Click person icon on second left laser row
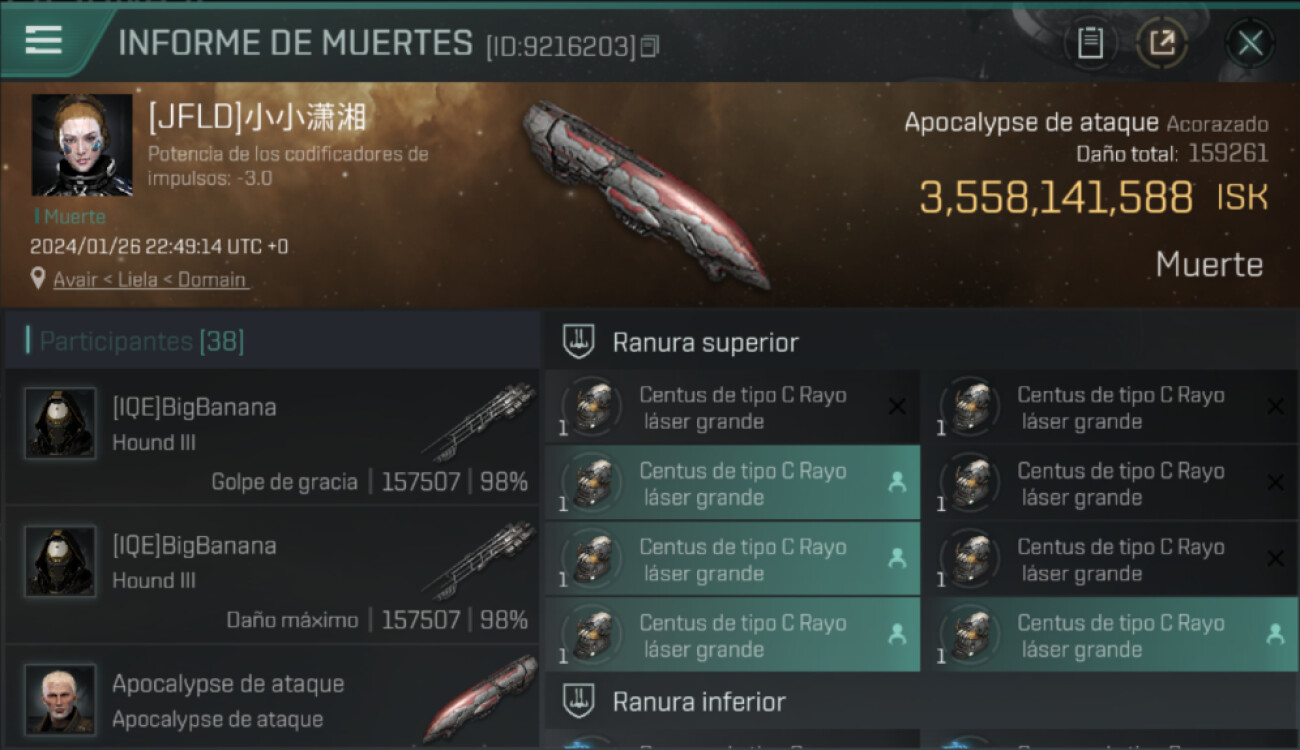This screenshot has height=750, width=1300. click(x=897, y=482)
